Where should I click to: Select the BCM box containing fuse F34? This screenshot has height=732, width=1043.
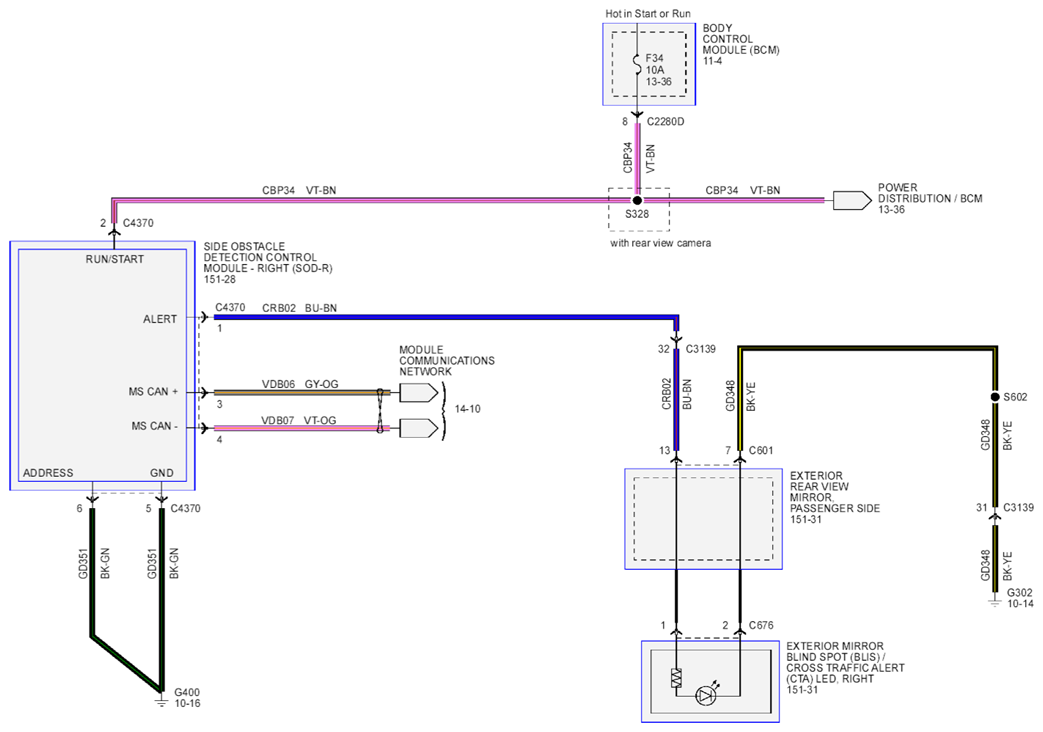[649, 65]
